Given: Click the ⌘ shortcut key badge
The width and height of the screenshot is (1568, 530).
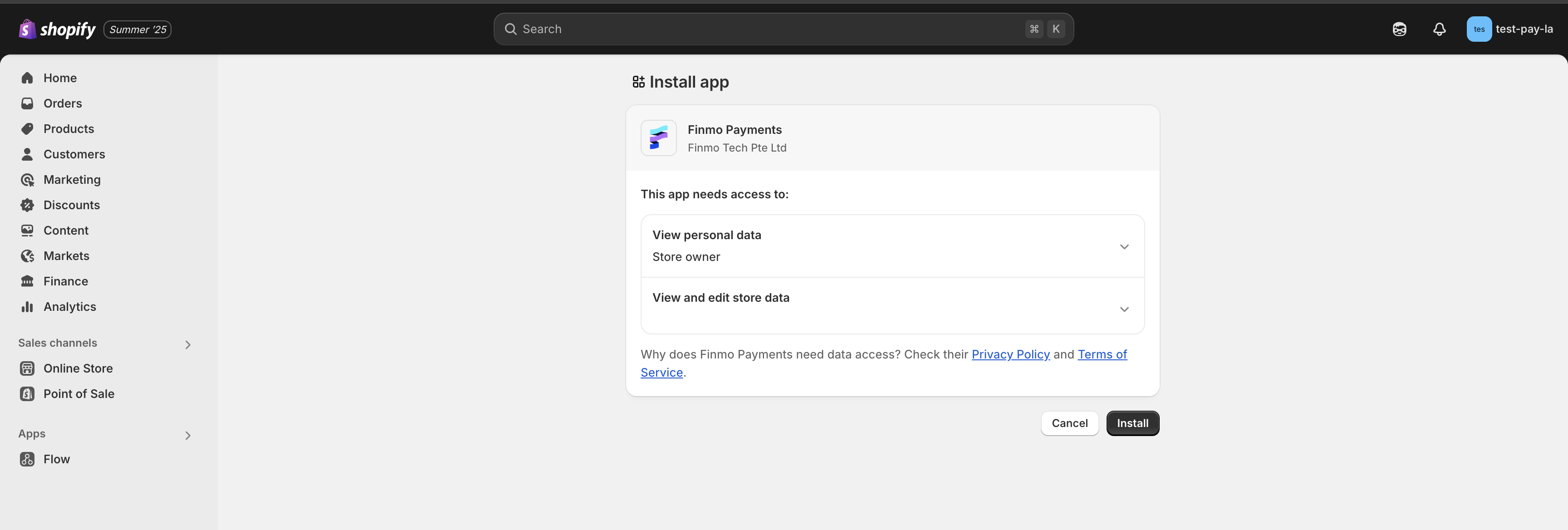Looking at the screenshot, I should [x=1034, y=29].
